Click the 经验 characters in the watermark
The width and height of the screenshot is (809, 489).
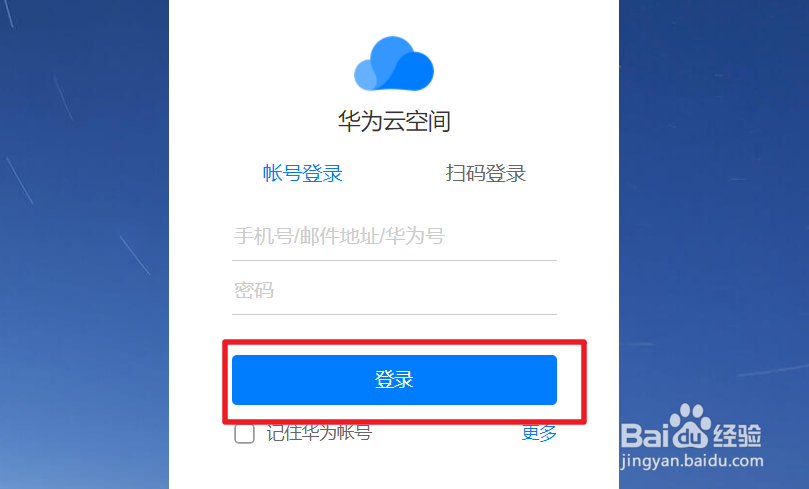coord(737,435)
